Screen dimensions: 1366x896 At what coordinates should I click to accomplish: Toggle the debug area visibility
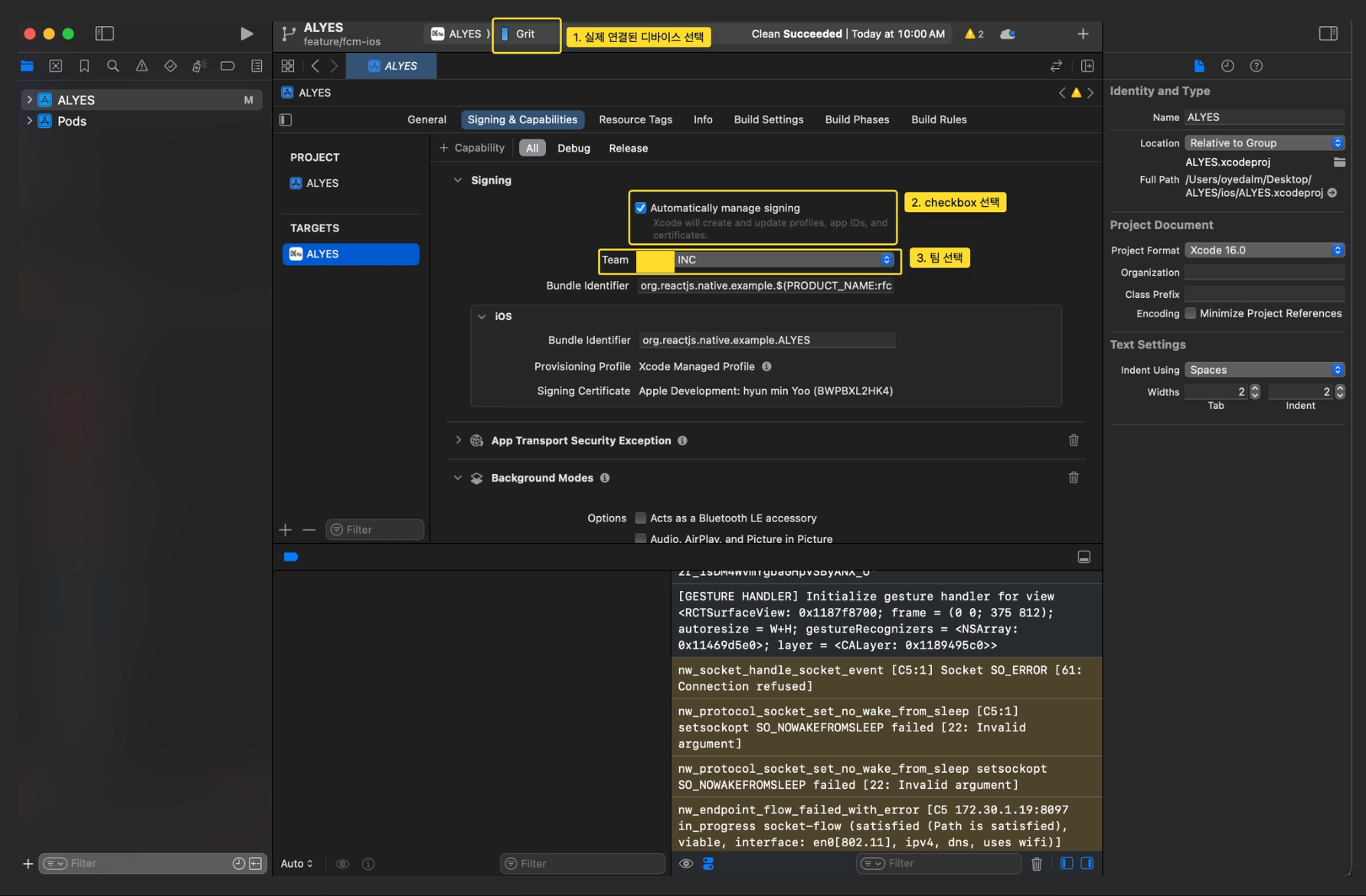click(x=1084, y=557)
